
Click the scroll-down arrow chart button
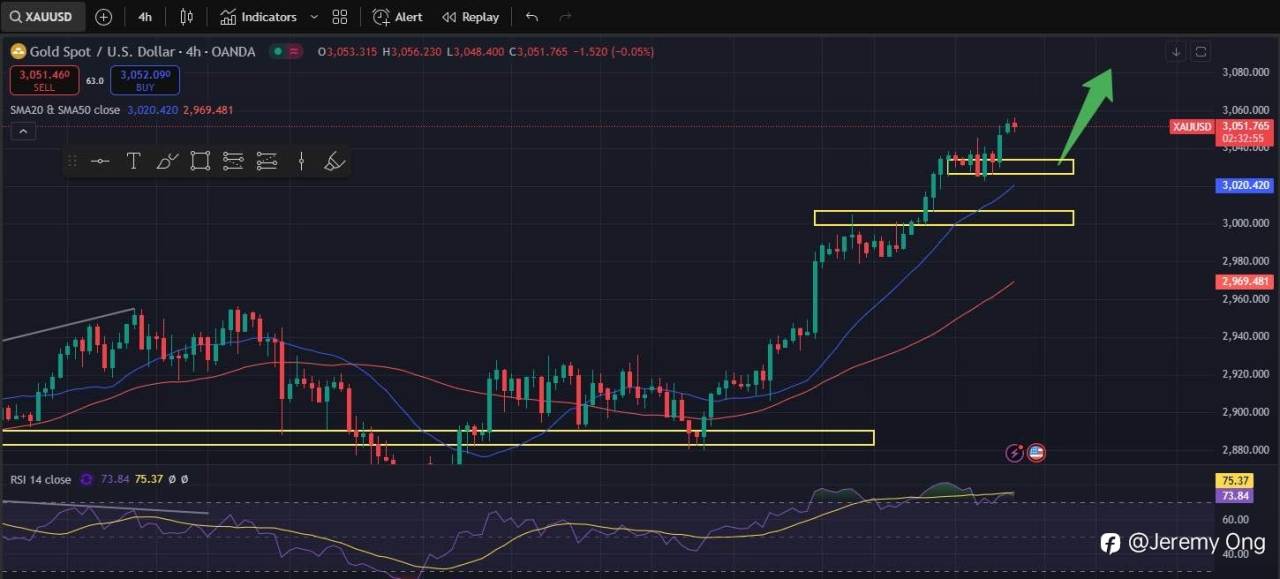coord(1177,52)
